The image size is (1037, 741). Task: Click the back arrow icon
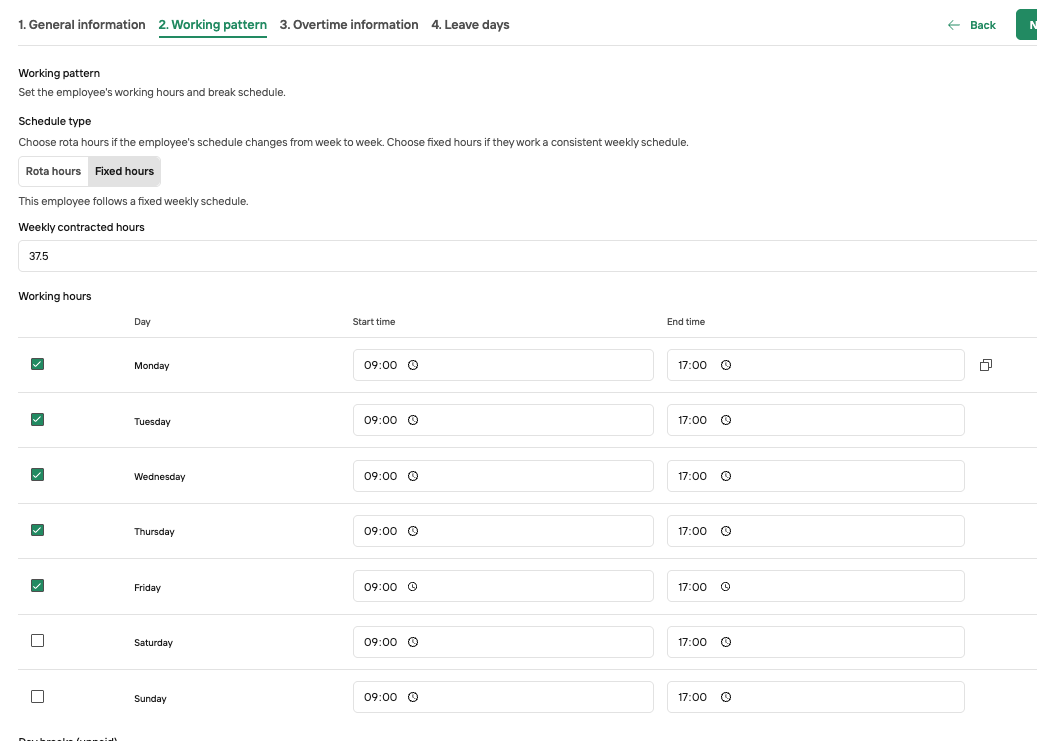[x=954, y=25]
